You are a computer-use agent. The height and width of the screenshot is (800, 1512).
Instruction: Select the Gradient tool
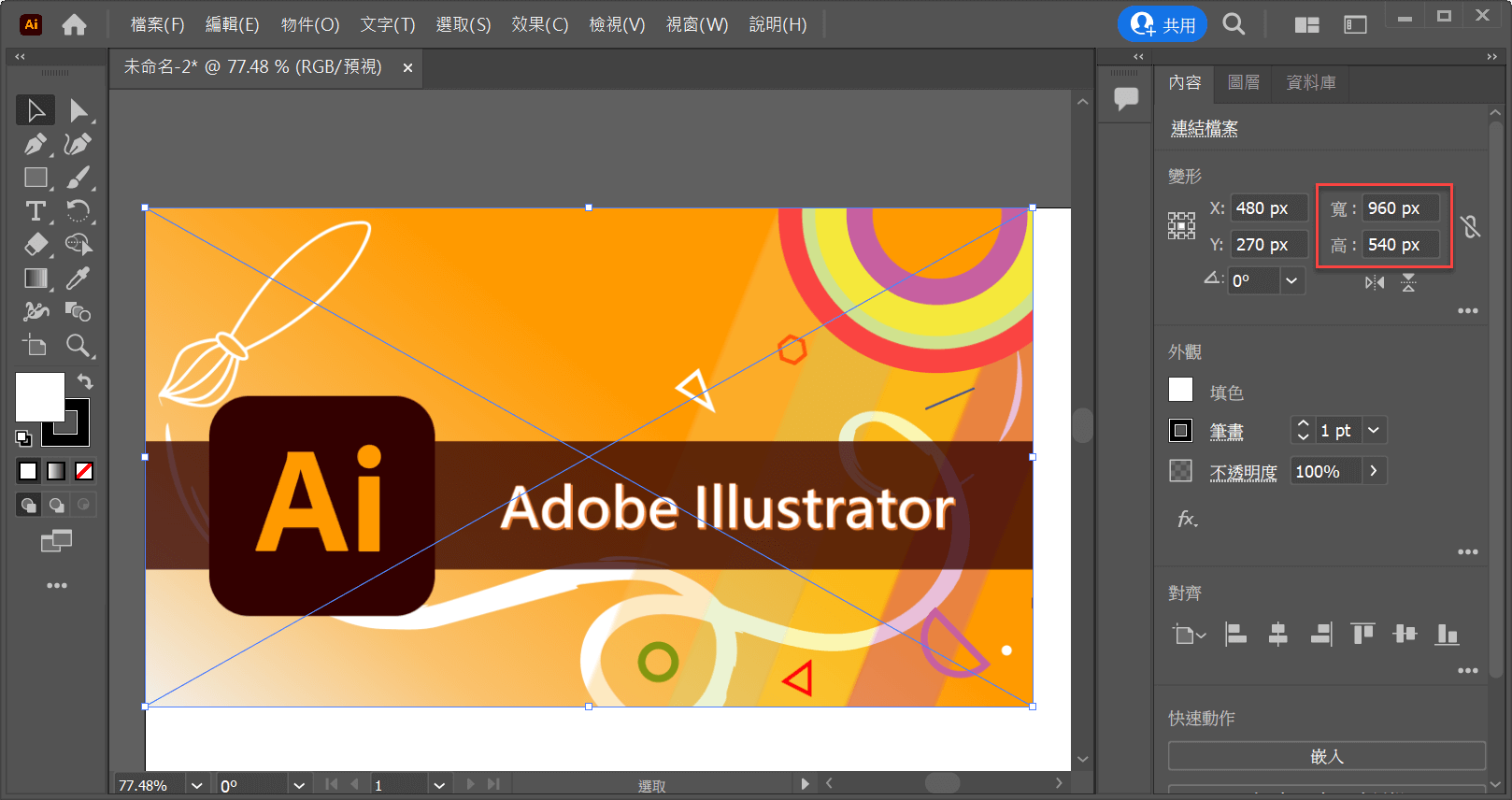tap(36, 279)
